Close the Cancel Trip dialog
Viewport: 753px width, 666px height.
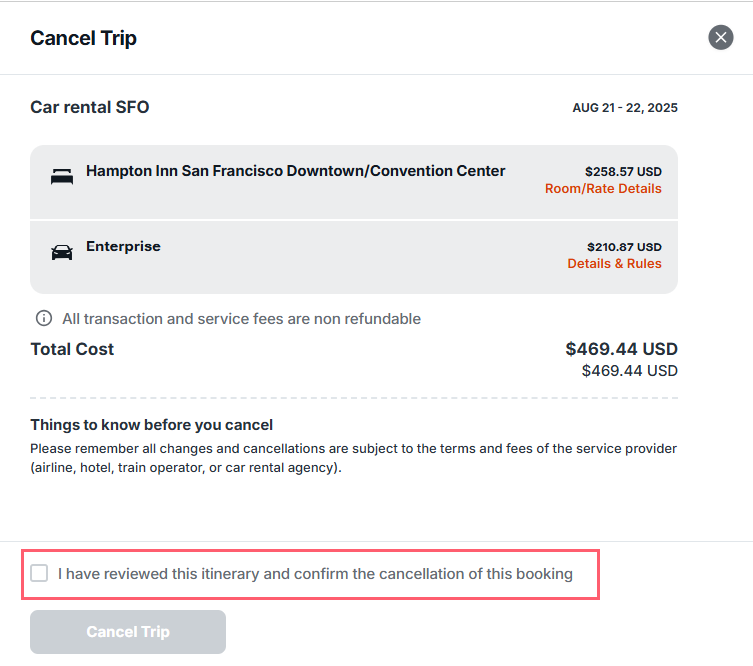(x=720, y=37)
